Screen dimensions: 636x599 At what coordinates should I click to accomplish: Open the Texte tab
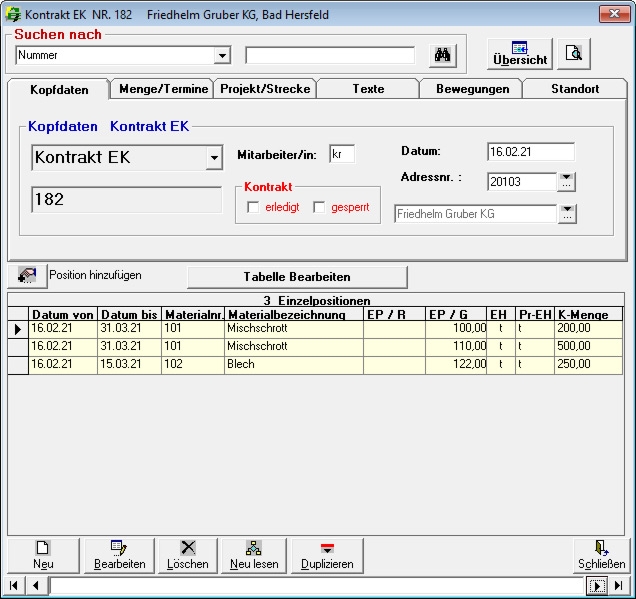coord(368,89)
